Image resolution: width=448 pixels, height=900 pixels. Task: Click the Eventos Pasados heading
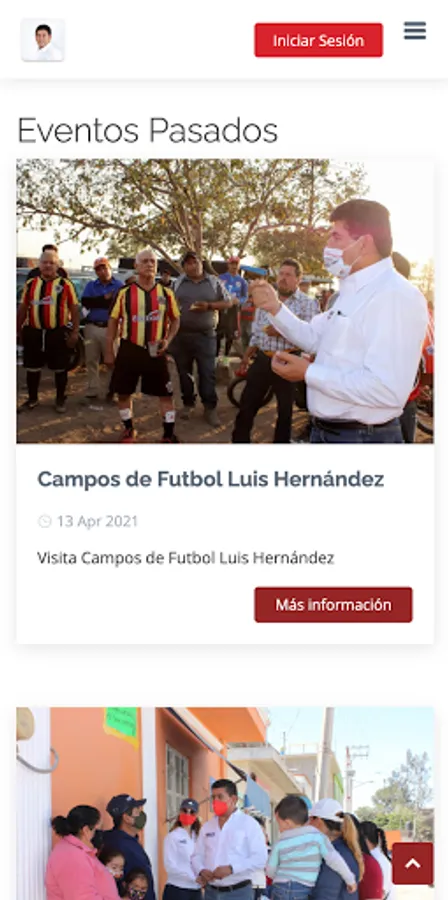(147, 130)
